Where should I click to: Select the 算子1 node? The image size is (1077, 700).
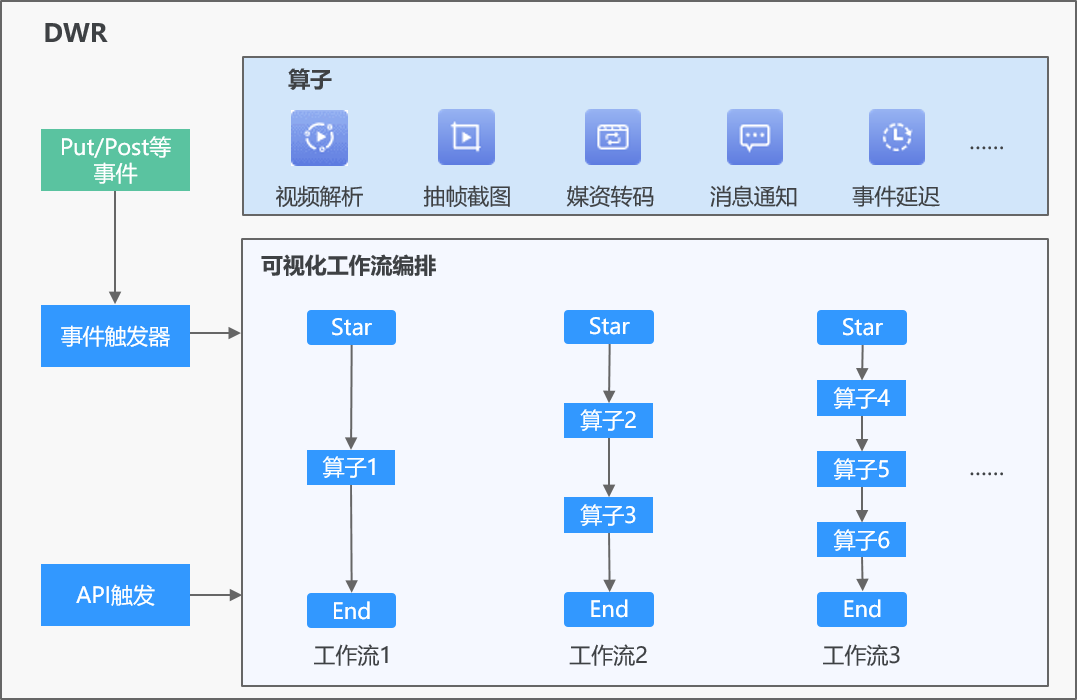tap(351, 468)
